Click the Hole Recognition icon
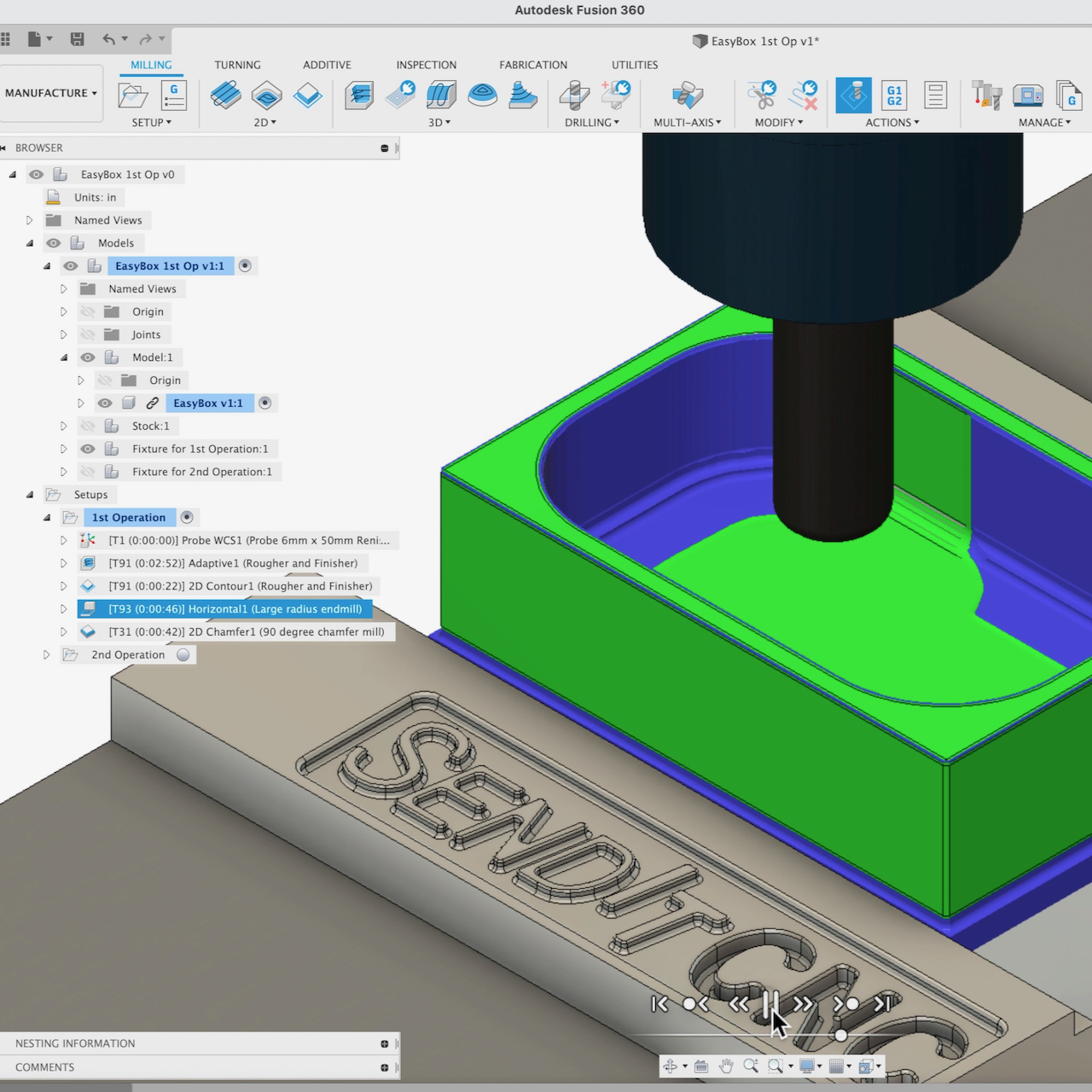1092x1092 pixels. [x=616, y=96]
